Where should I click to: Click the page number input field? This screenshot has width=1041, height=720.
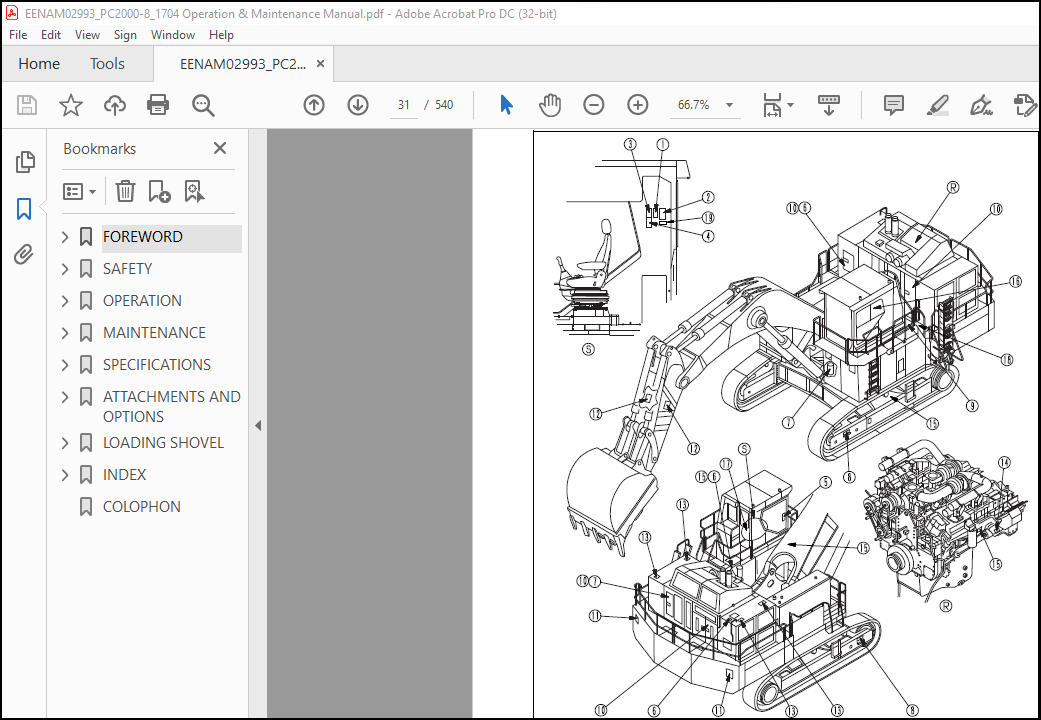coord(404,105)
